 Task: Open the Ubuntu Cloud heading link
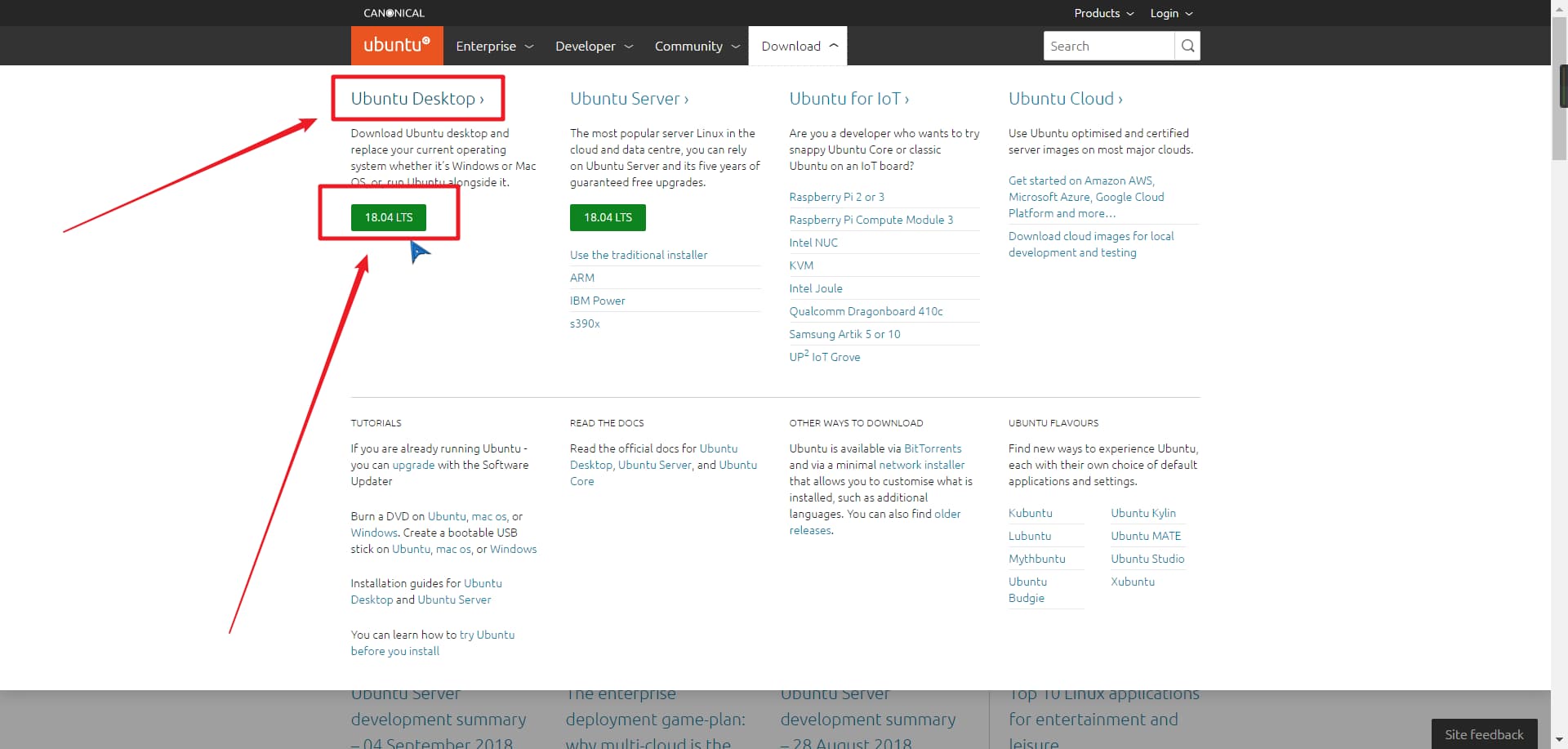click(1065, 99)
